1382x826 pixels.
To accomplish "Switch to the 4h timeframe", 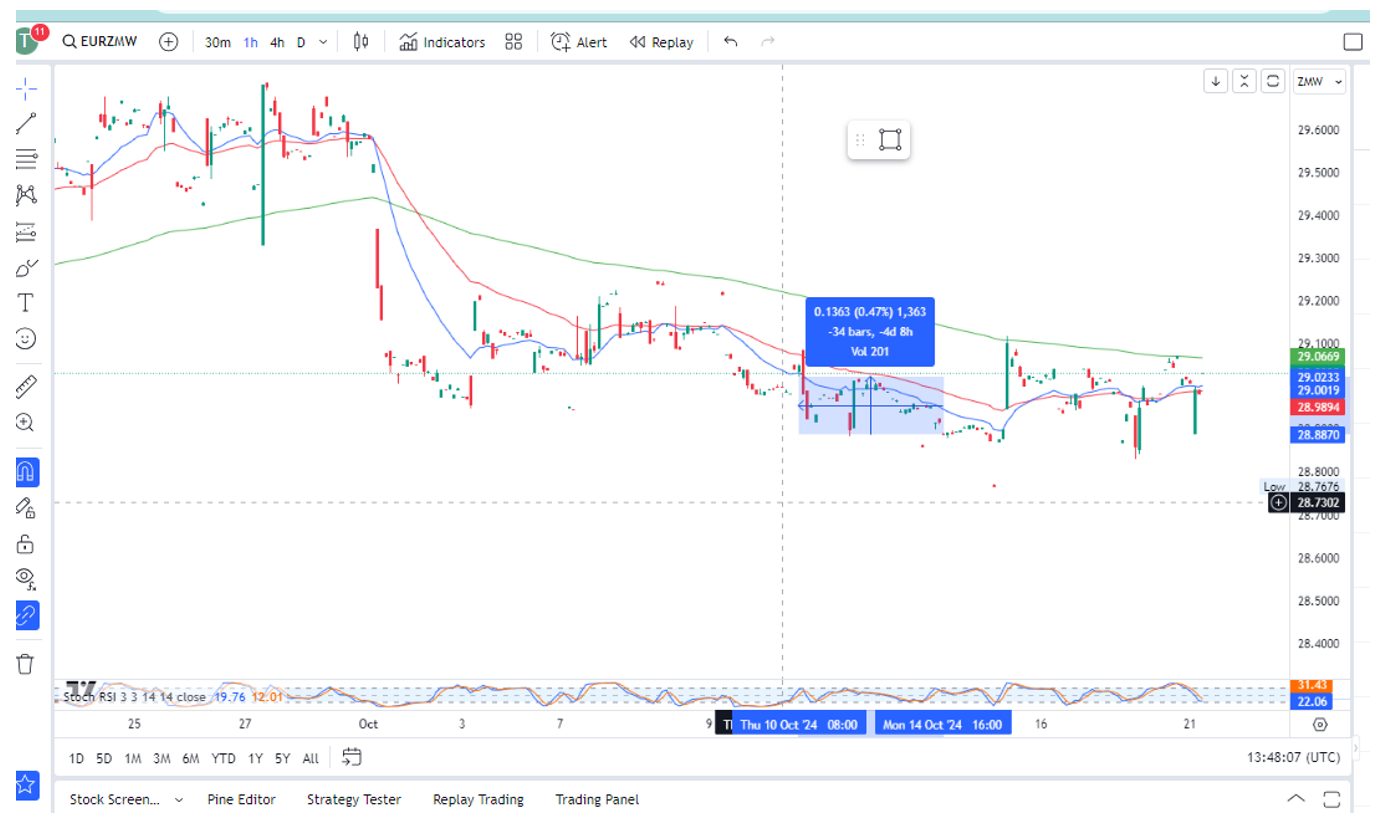I will click(x=277, y=42).
